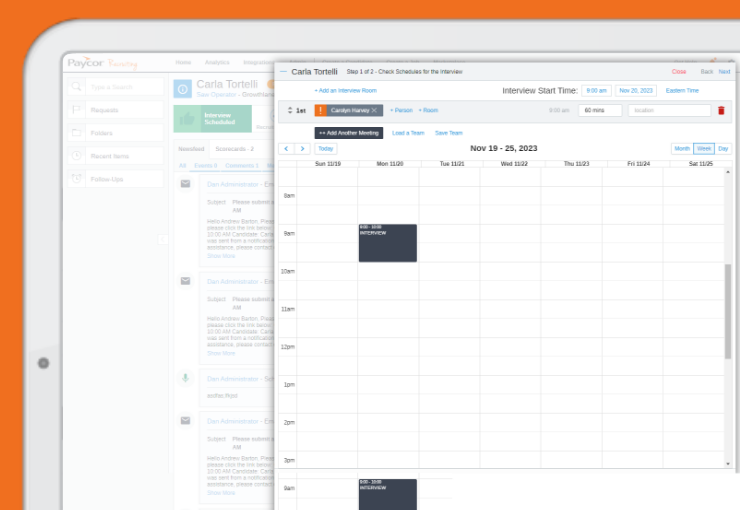This screenshot has height=510, width=740.
Task: Open the Analytics menu in the top navigation
Action: pos(217,62)
